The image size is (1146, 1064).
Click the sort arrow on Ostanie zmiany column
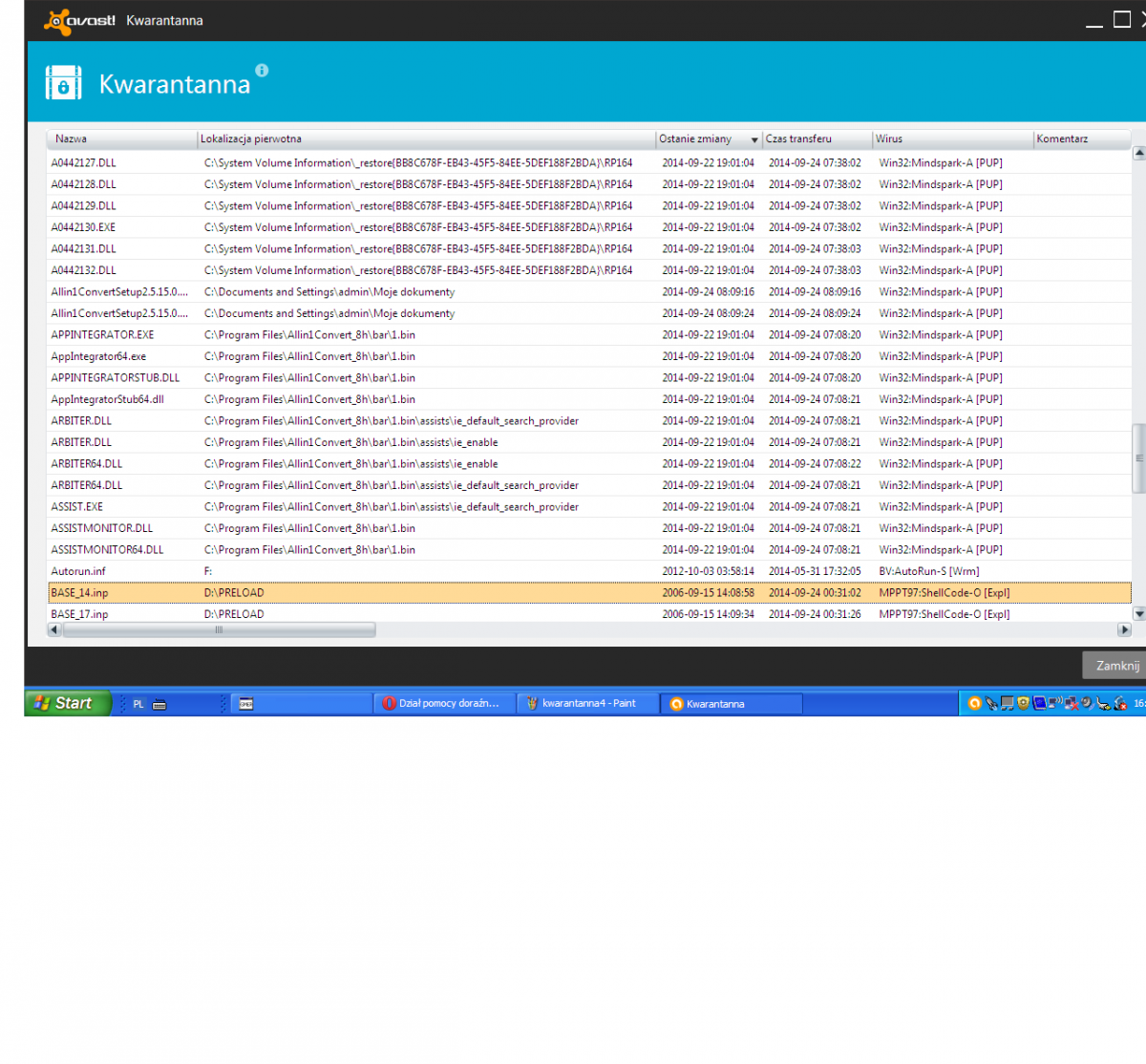pos(754,139)
